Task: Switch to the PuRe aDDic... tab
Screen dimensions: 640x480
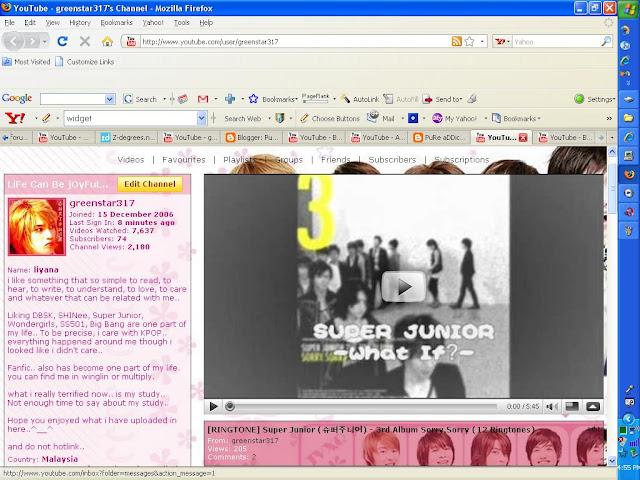Action: pyautogui.click(x=440, y=138)
